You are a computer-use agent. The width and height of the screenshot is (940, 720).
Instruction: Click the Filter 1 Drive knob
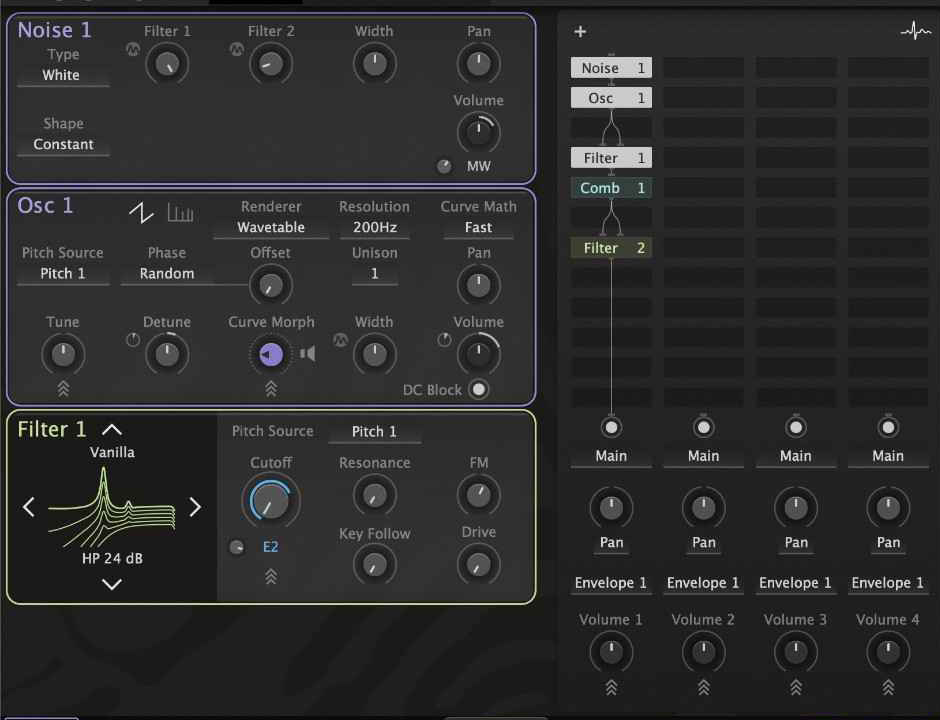478,564
